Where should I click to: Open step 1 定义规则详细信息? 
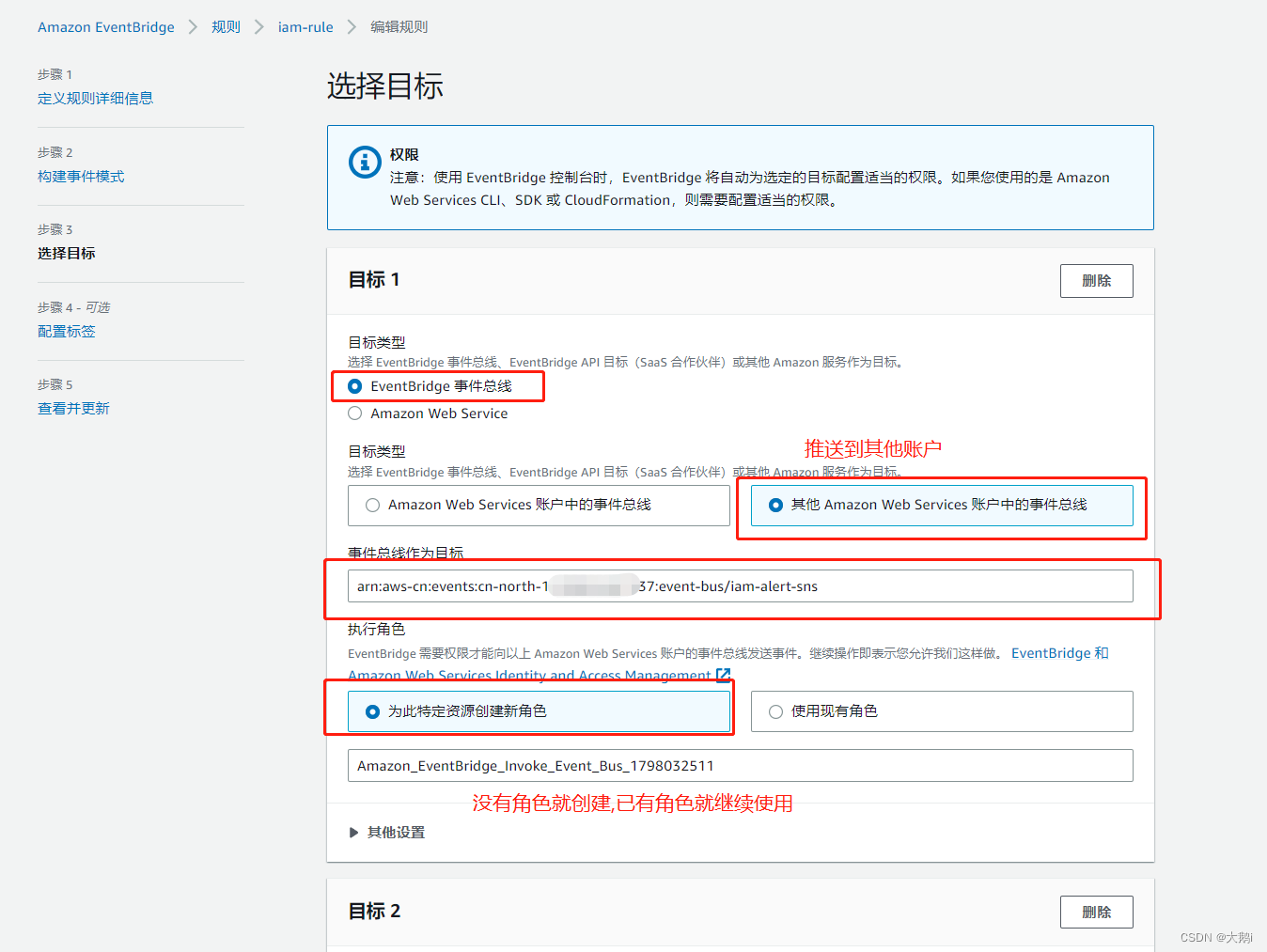95,98
